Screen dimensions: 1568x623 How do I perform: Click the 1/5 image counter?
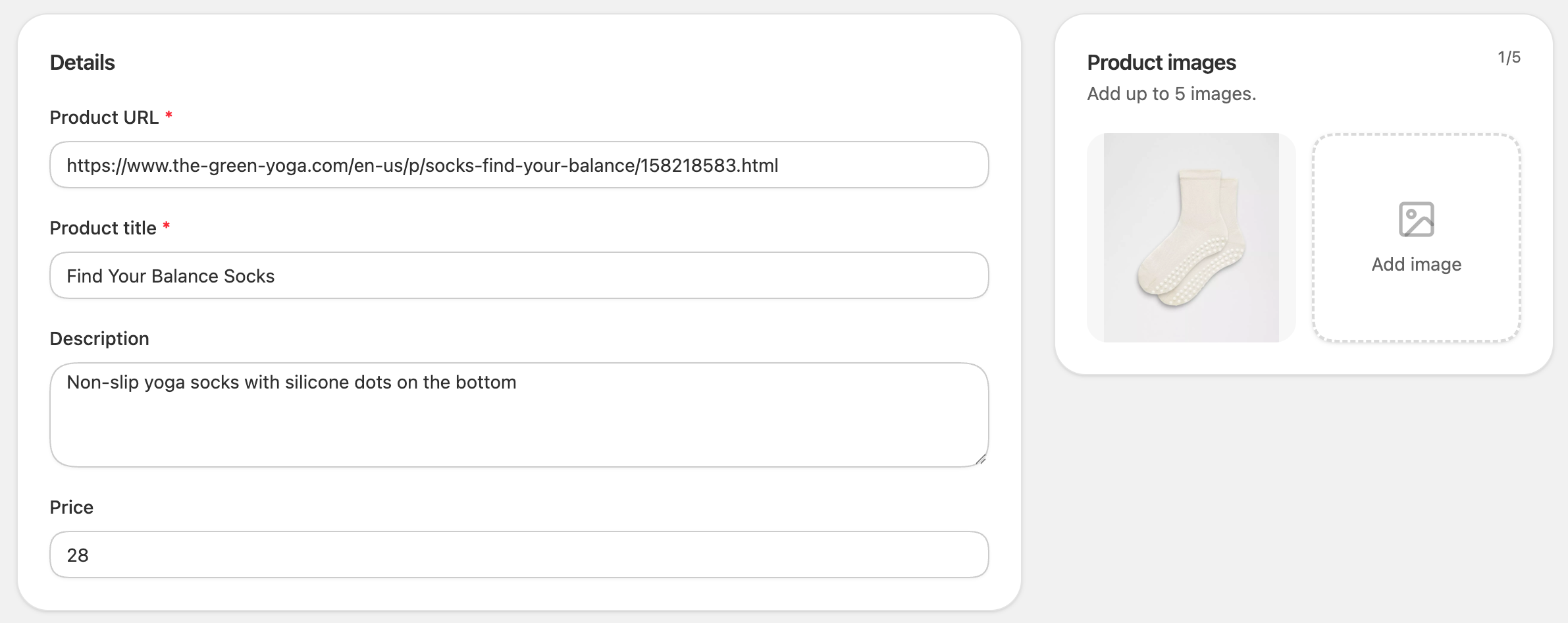(1509, 57)
